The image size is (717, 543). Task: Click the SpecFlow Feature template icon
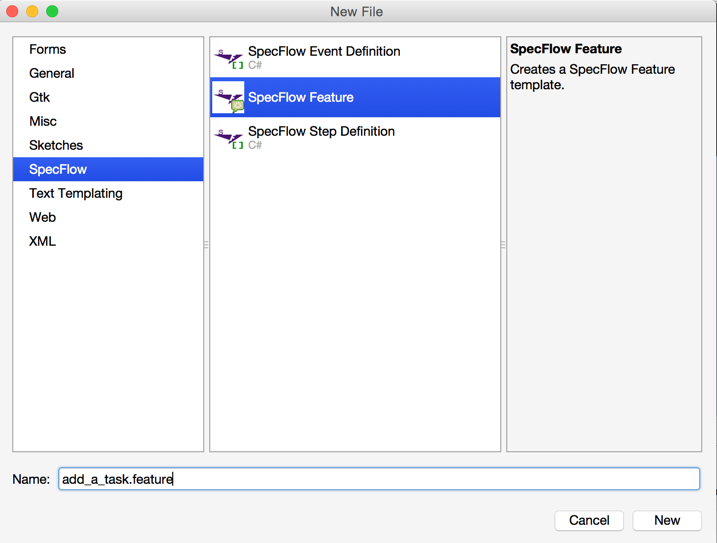[x=229, y=97]
